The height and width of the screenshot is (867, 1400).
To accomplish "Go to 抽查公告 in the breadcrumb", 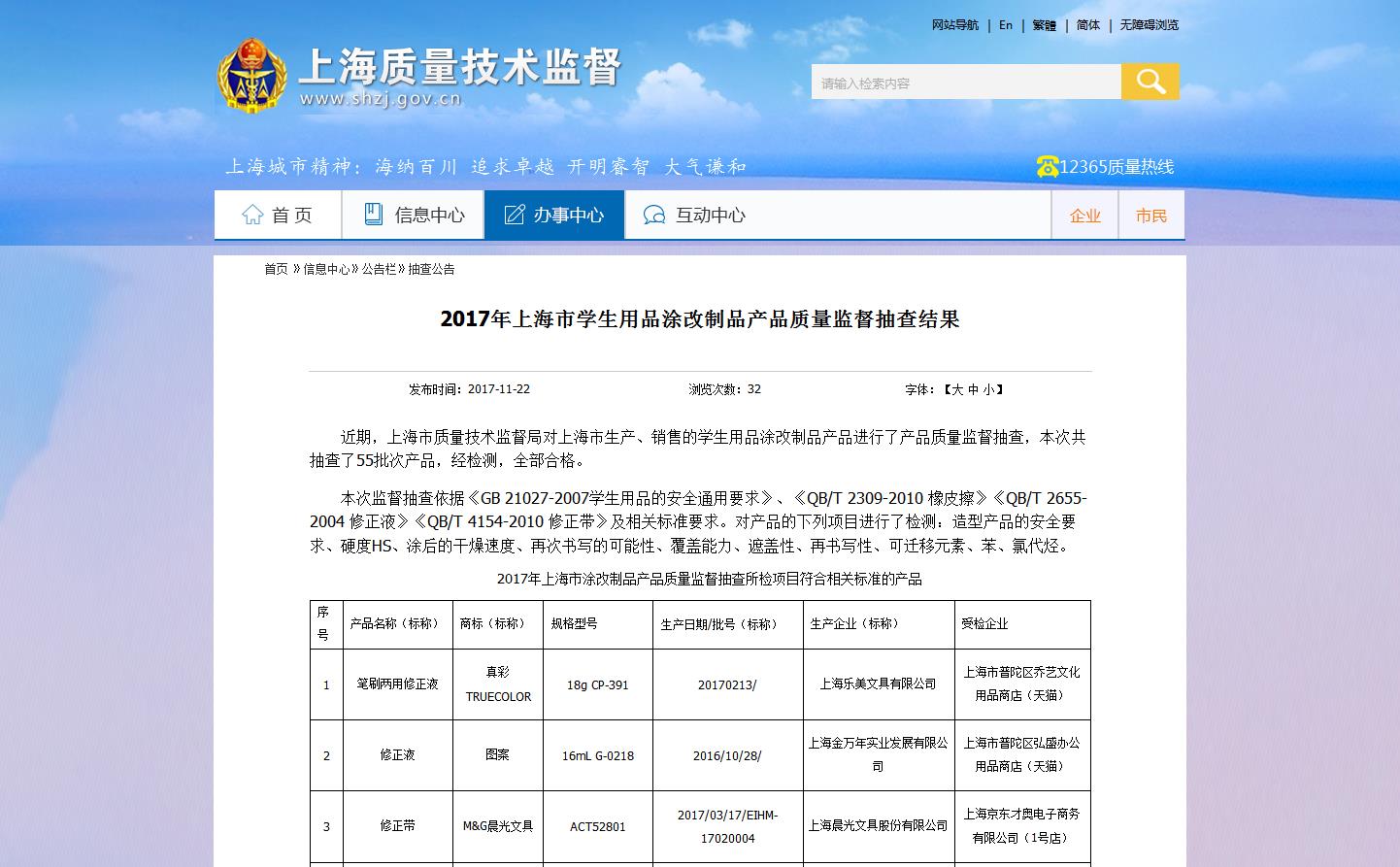I will (x=431, y=269).
